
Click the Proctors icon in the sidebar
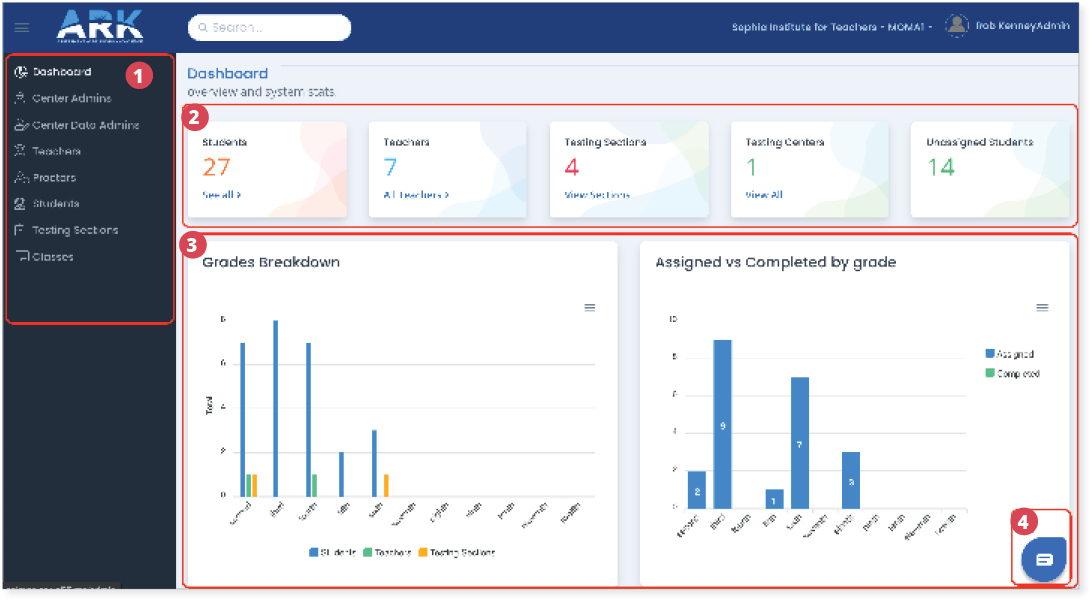[21, 178]
